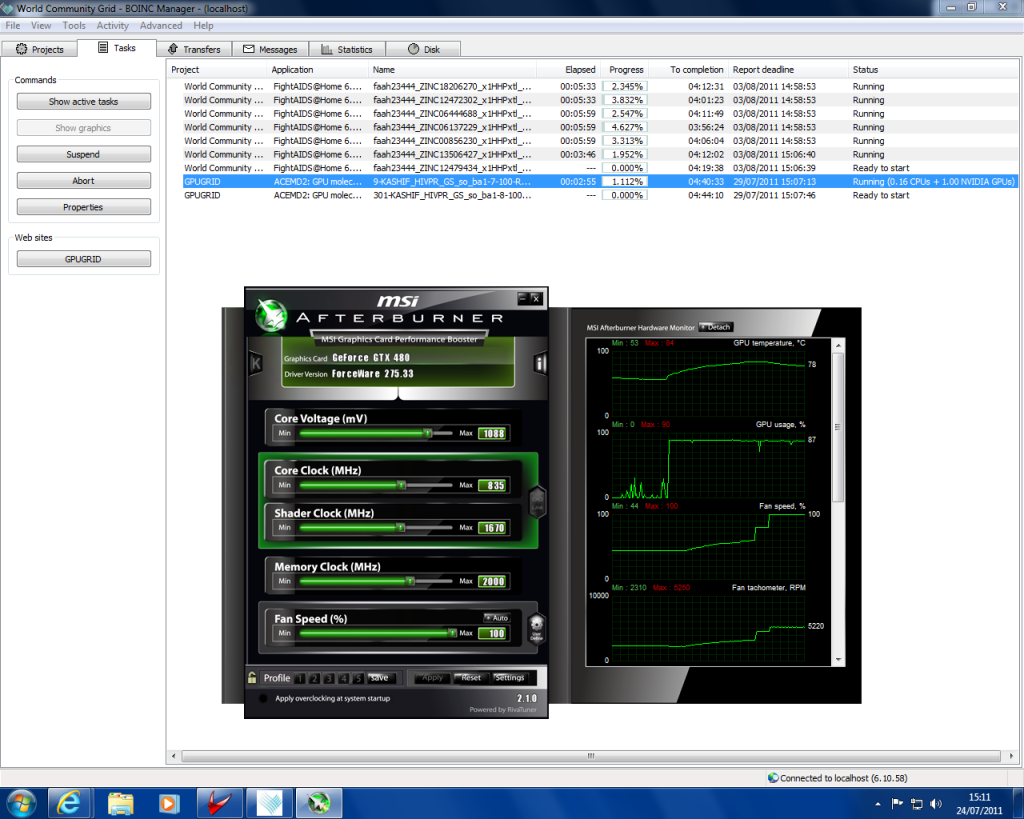This screenshot has width=1024, height=819.
Task: Switch to the Transfers tab
Action: click(x=194, y=49)
